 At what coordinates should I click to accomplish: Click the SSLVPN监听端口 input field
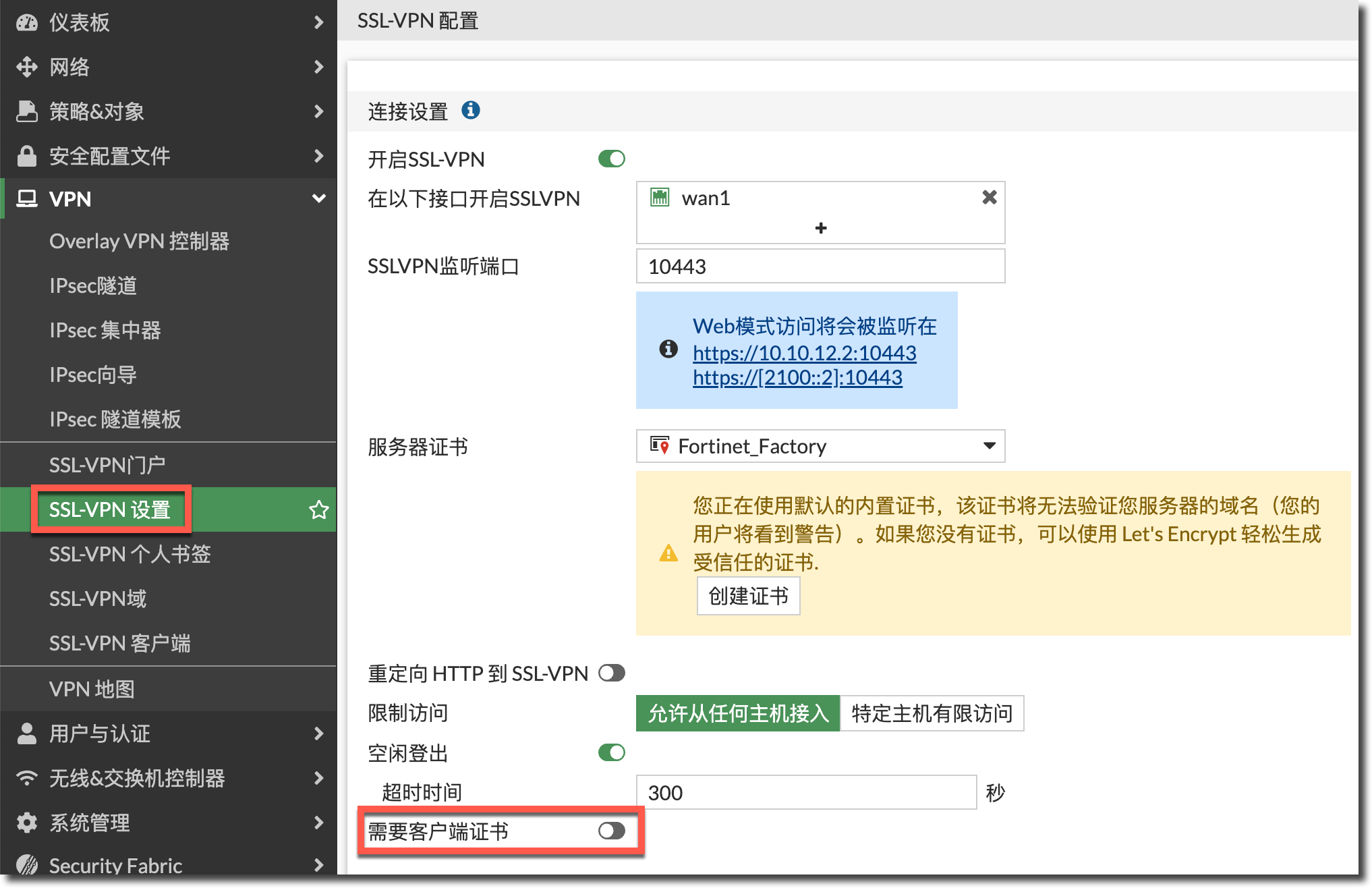[x=820, y=267]
